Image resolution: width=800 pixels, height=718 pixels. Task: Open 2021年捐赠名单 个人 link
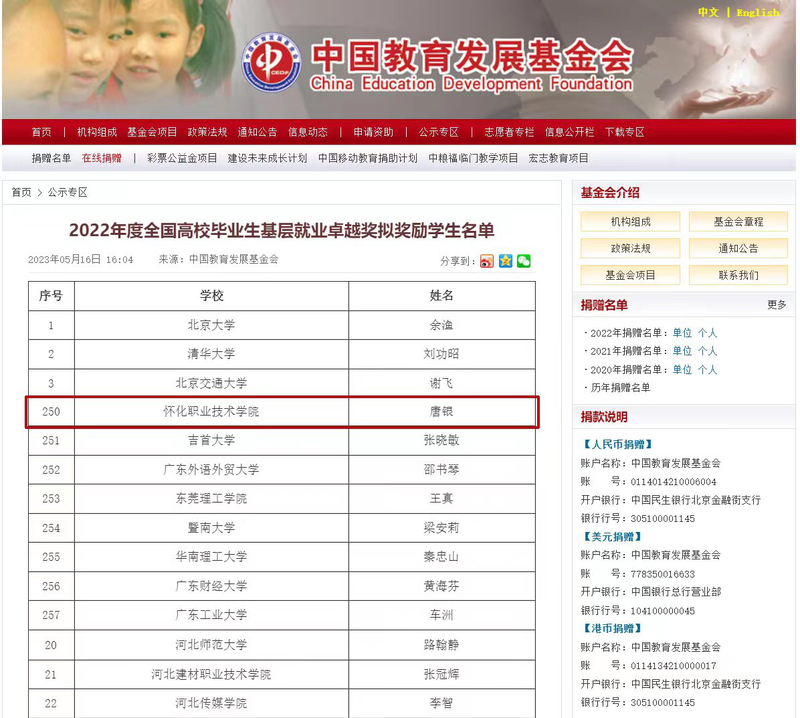coord(707,351)
